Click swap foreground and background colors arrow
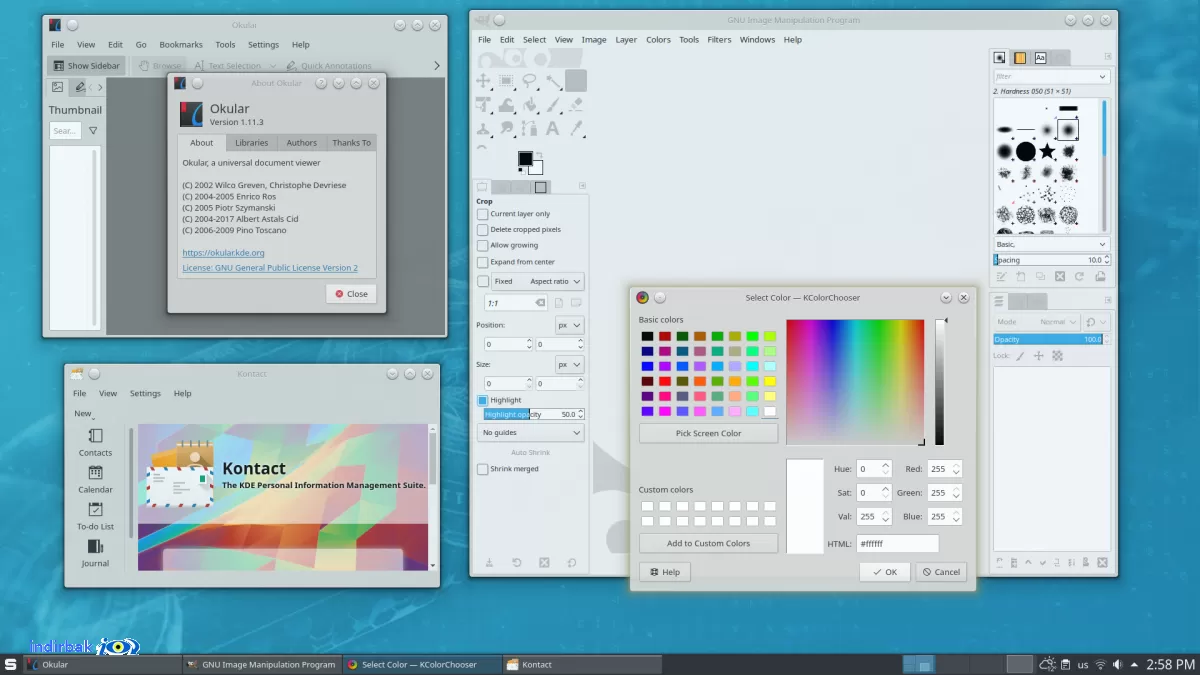Screen dimensions: 1200x675 coord(540,155)
